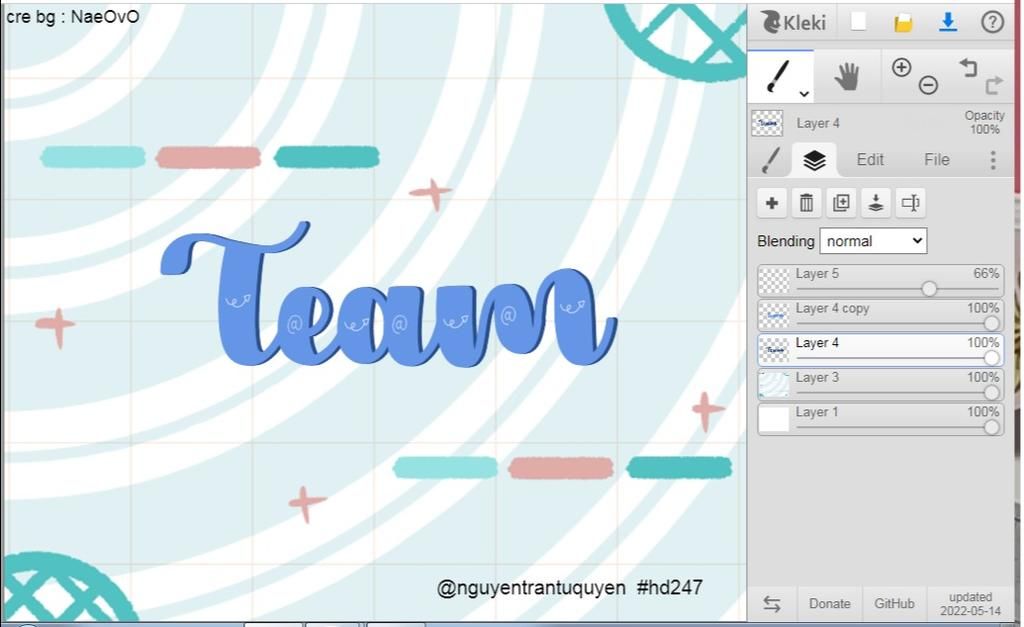Open an image with the folder icon

coord(903,24)
